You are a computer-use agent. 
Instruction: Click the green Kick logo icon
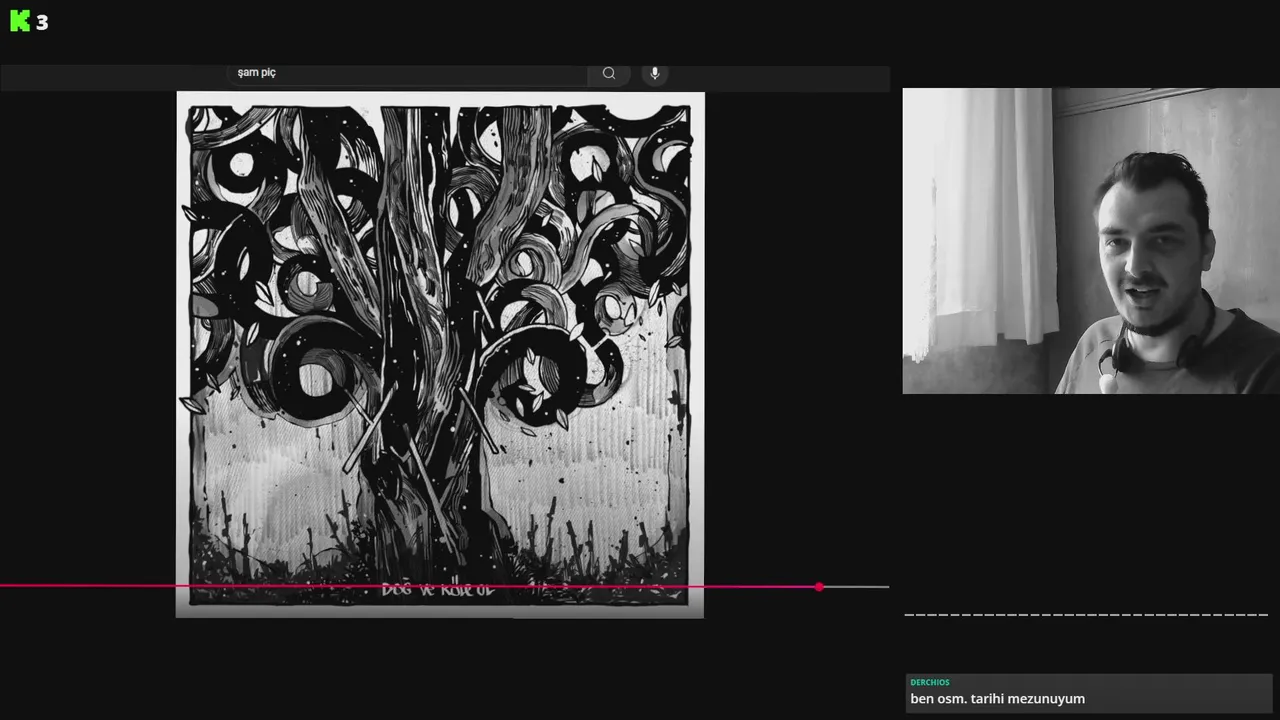click(x=20, y=21)
